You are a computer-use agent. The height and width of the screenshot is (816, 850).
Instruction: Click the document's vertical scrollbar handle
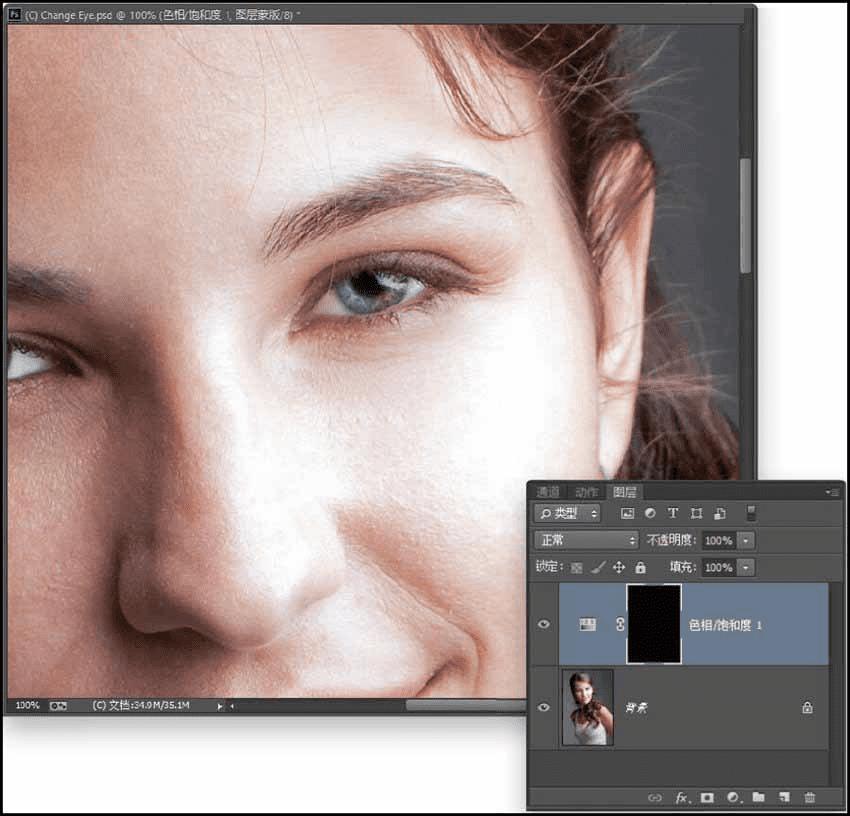(x=745, y=215)
